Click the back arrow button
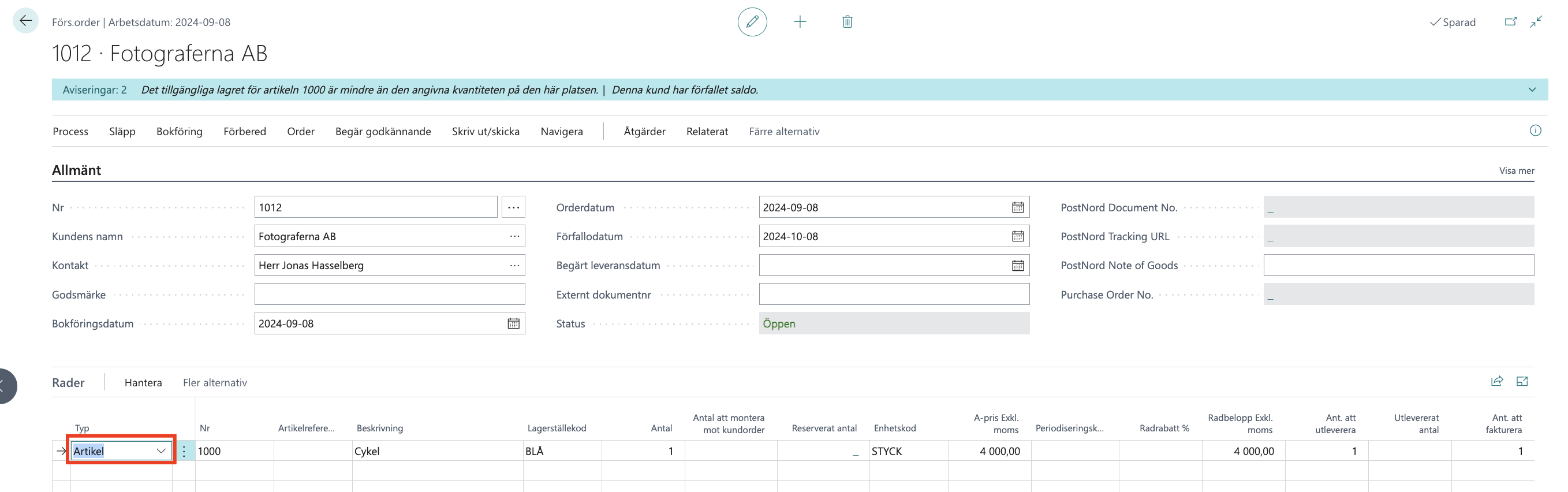The image size is (1568, 492). (25, 21)
